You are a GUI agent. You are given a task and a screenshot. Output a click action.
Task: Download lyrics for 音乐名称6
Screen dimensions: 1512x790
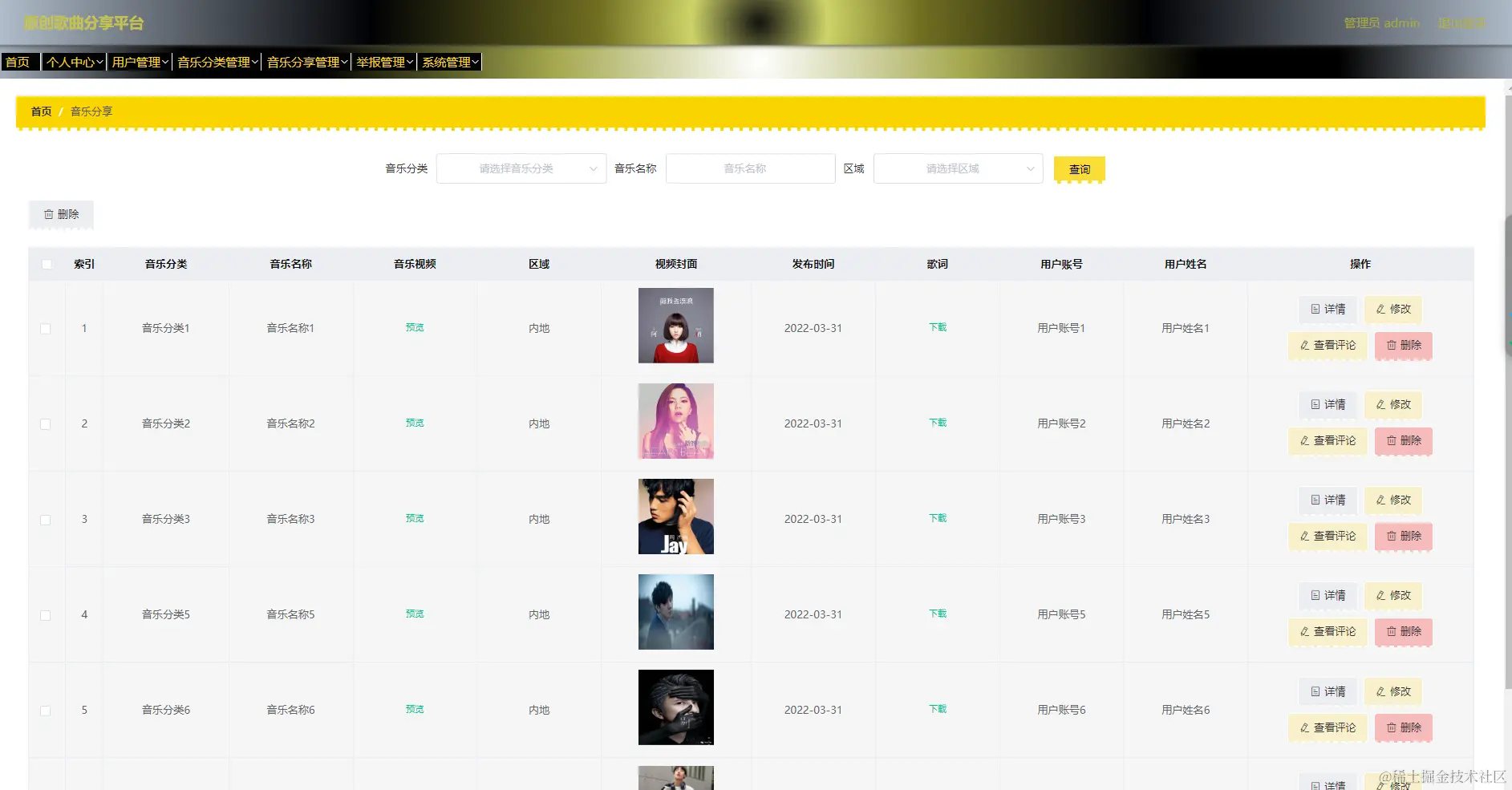coord(938,709)
